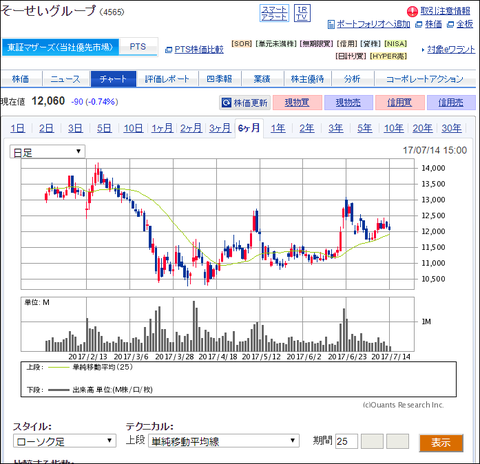Screen dimensions: 480x464
Task: Click the volume bar chart
Action: (218, 324)
